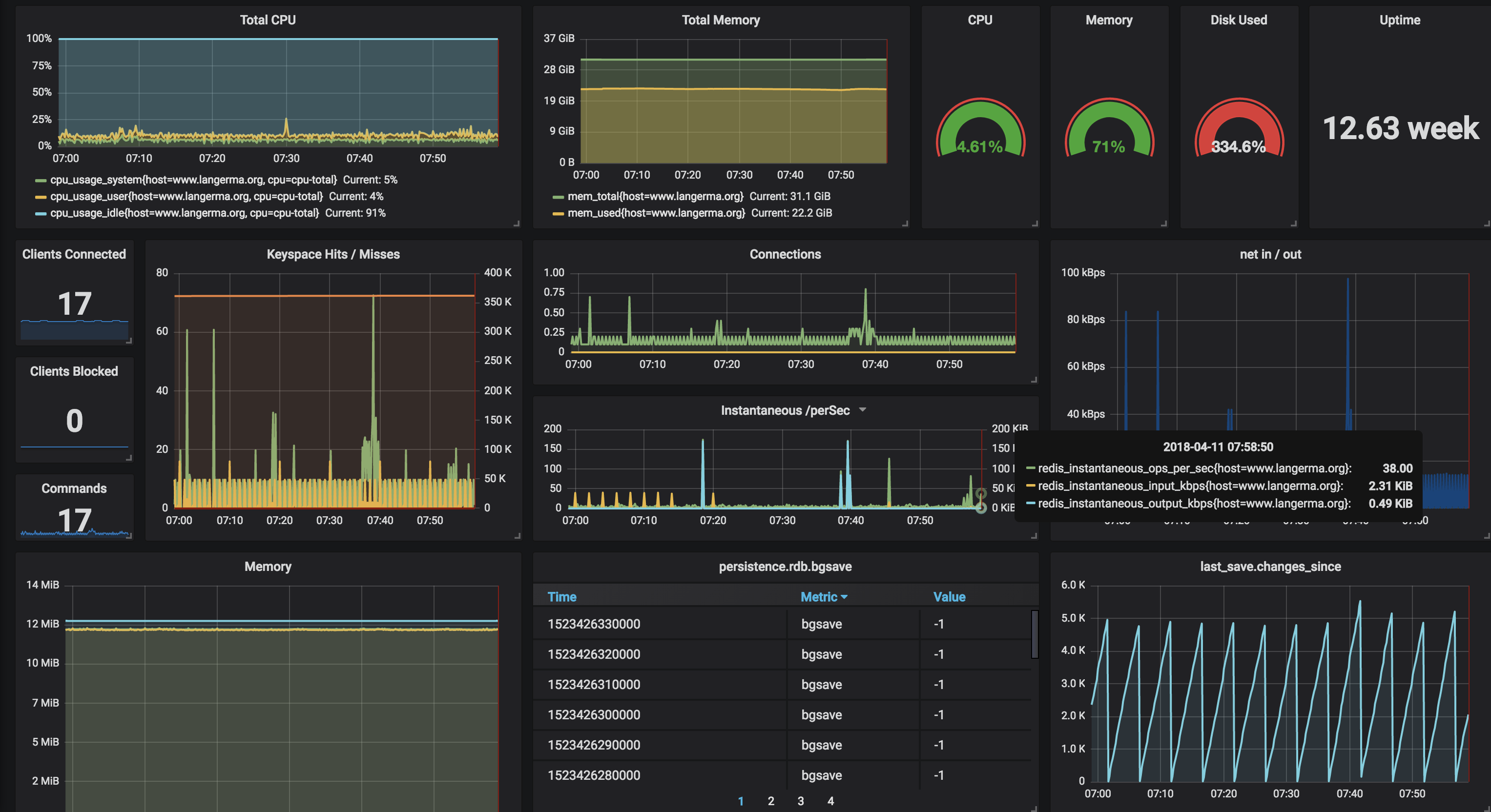
Task: Open the net in / out panel menu
Action: click(1270, 254)
